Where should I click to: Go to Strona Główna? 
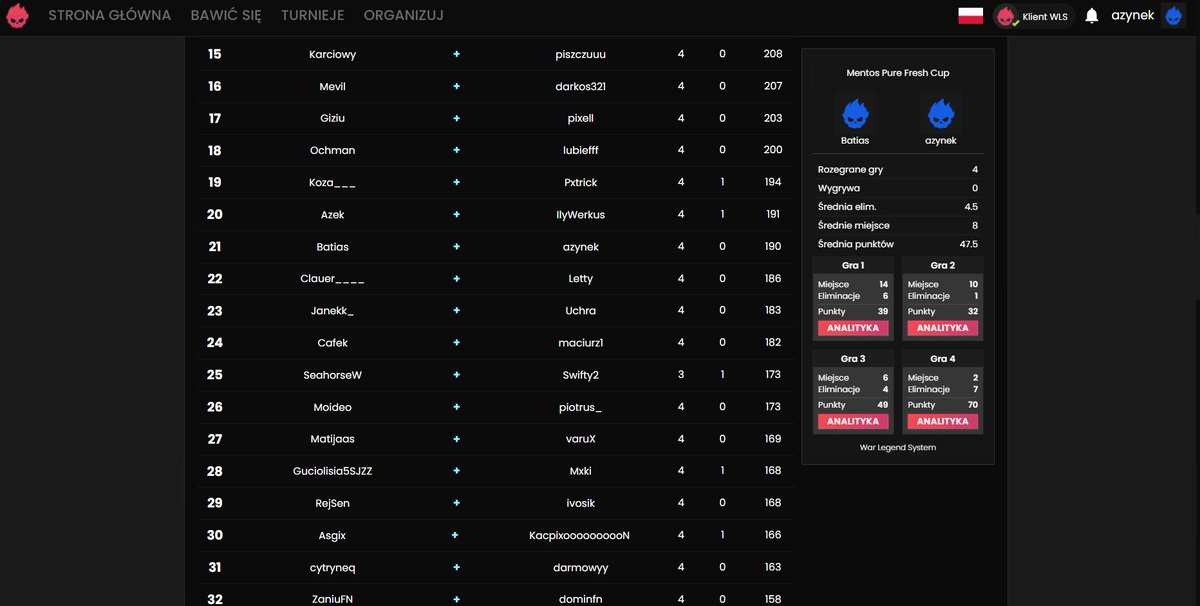110,16
